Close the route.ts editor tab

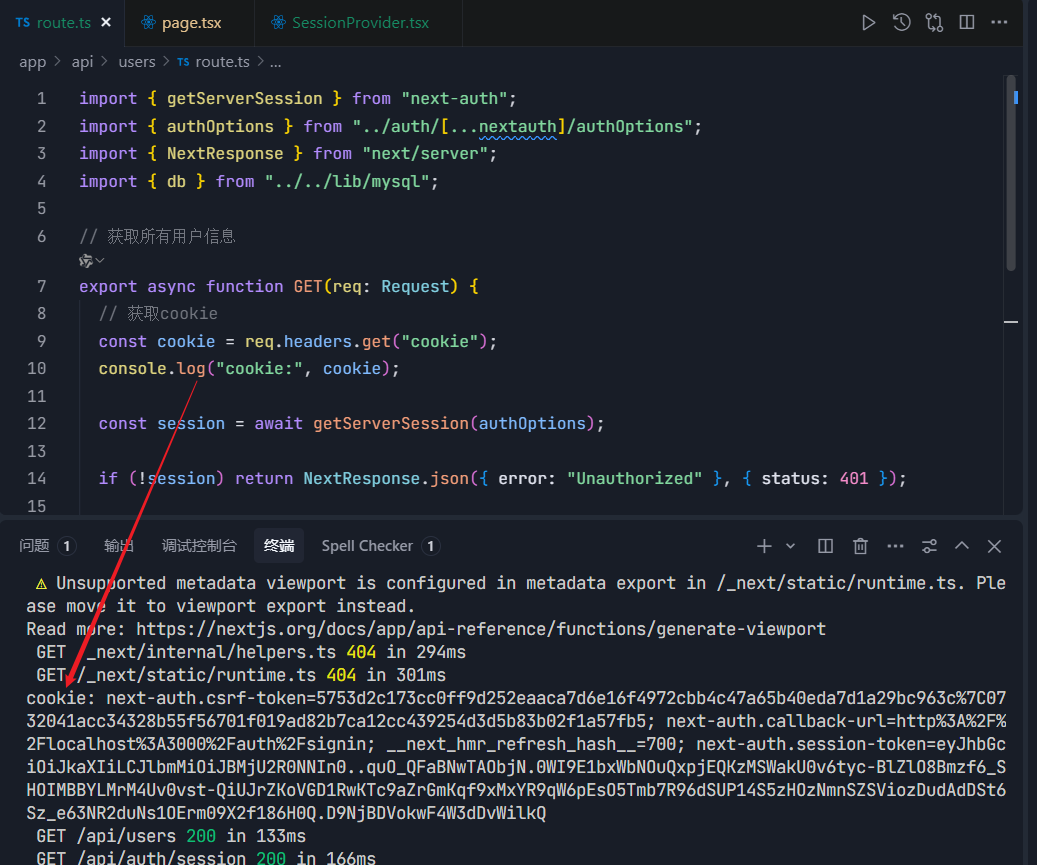click(106, 22)
